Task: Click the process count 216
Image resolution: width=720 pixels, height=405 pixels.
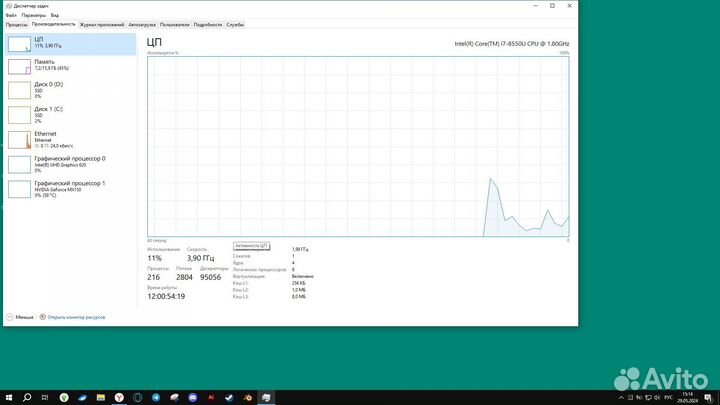Action: tap(154, 277)
